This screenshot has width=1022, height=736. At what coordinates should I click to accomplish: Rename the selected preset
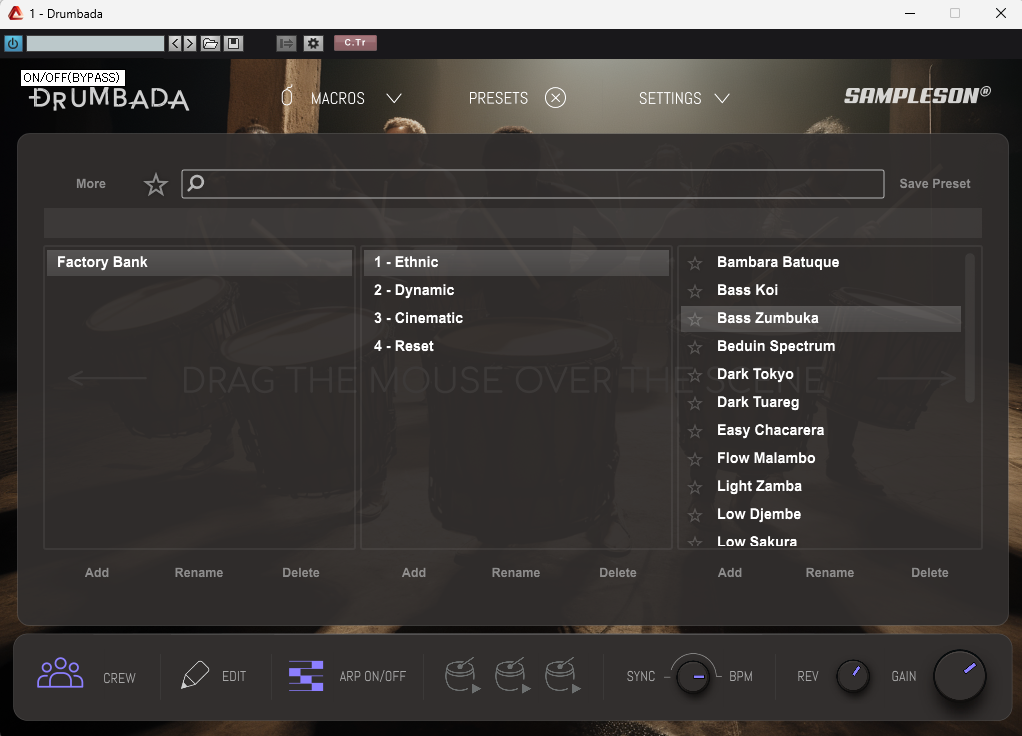coord(830,573)
